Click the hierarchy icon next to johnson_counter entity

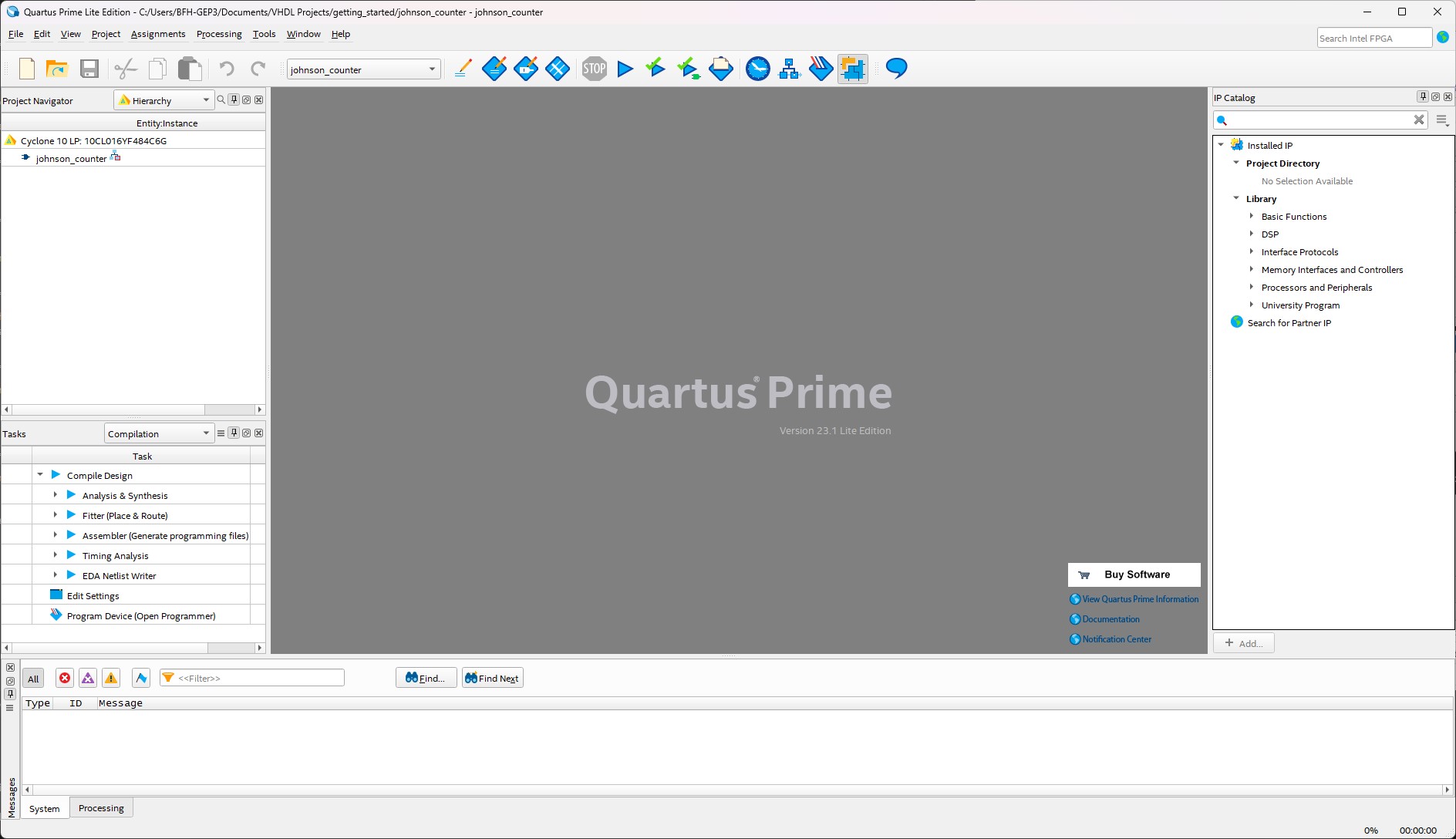[115, 157]
